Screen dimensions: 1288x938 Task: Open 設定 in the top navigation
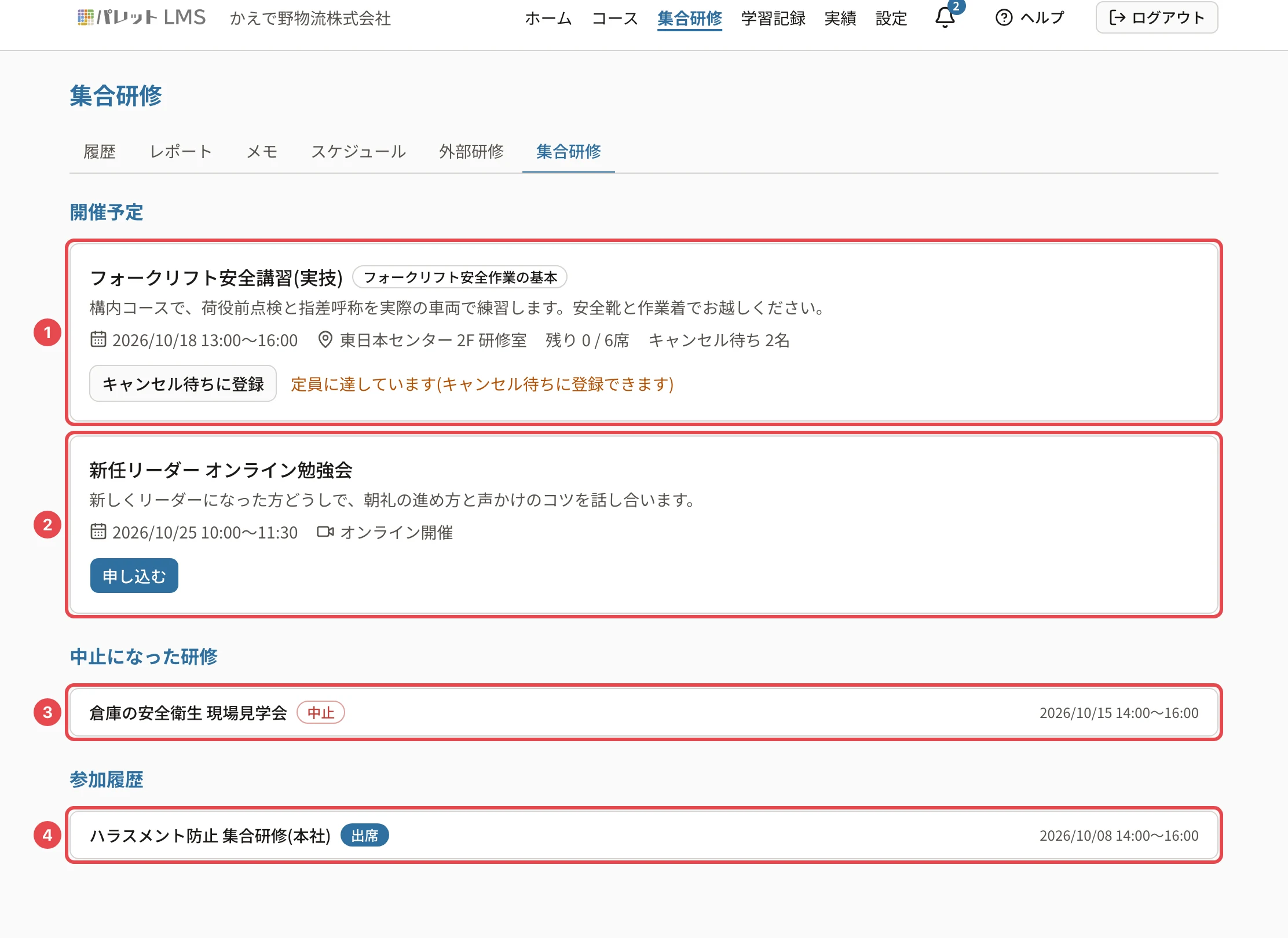tap(891, 19)
